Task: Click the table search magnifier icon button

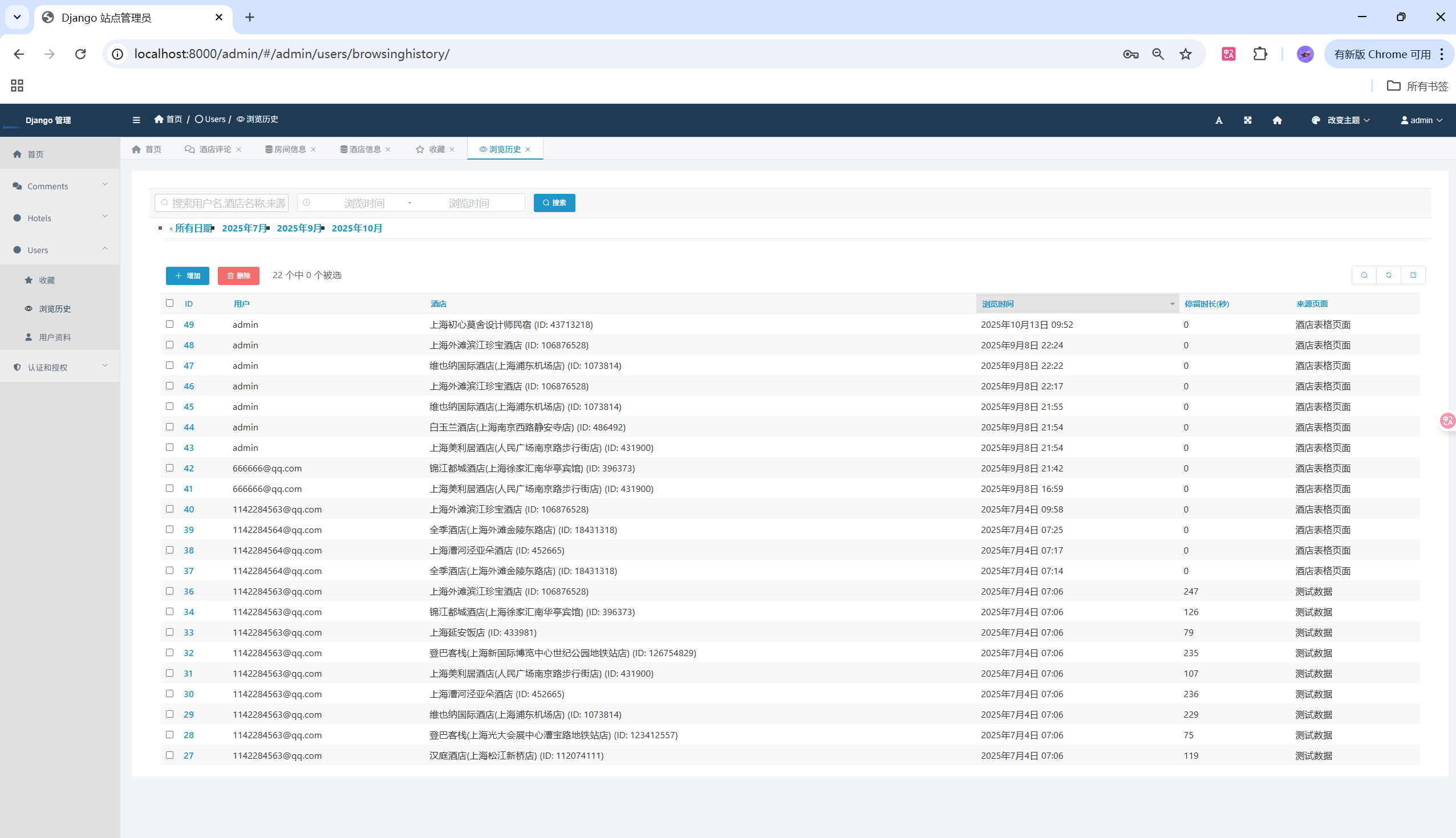Action: point(1364,275)
